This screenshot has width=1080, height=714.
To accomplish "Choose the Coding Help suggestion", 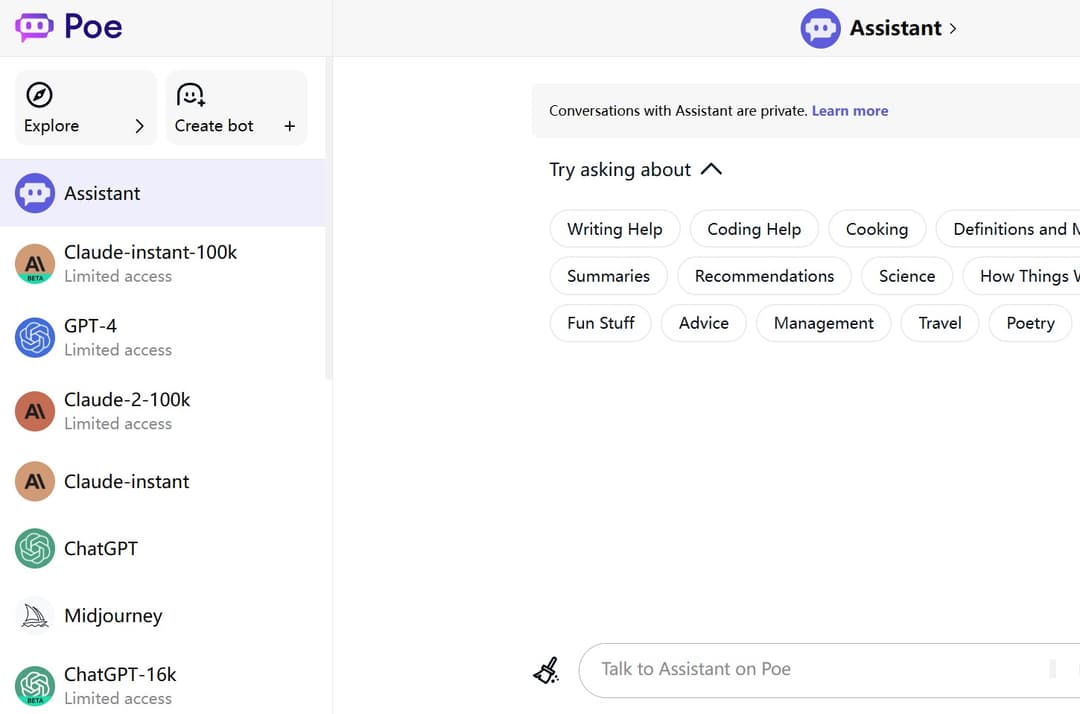I will click(x=753, y=229).
